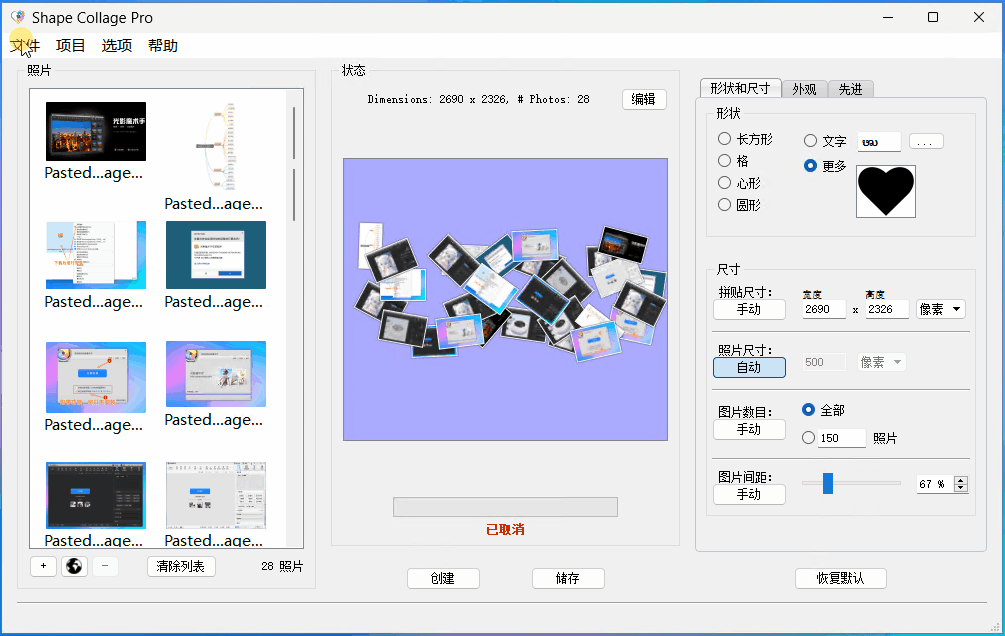Click the 手动 collage size button
Viewport: 1005px width, 636px height.
click(749, 310)
